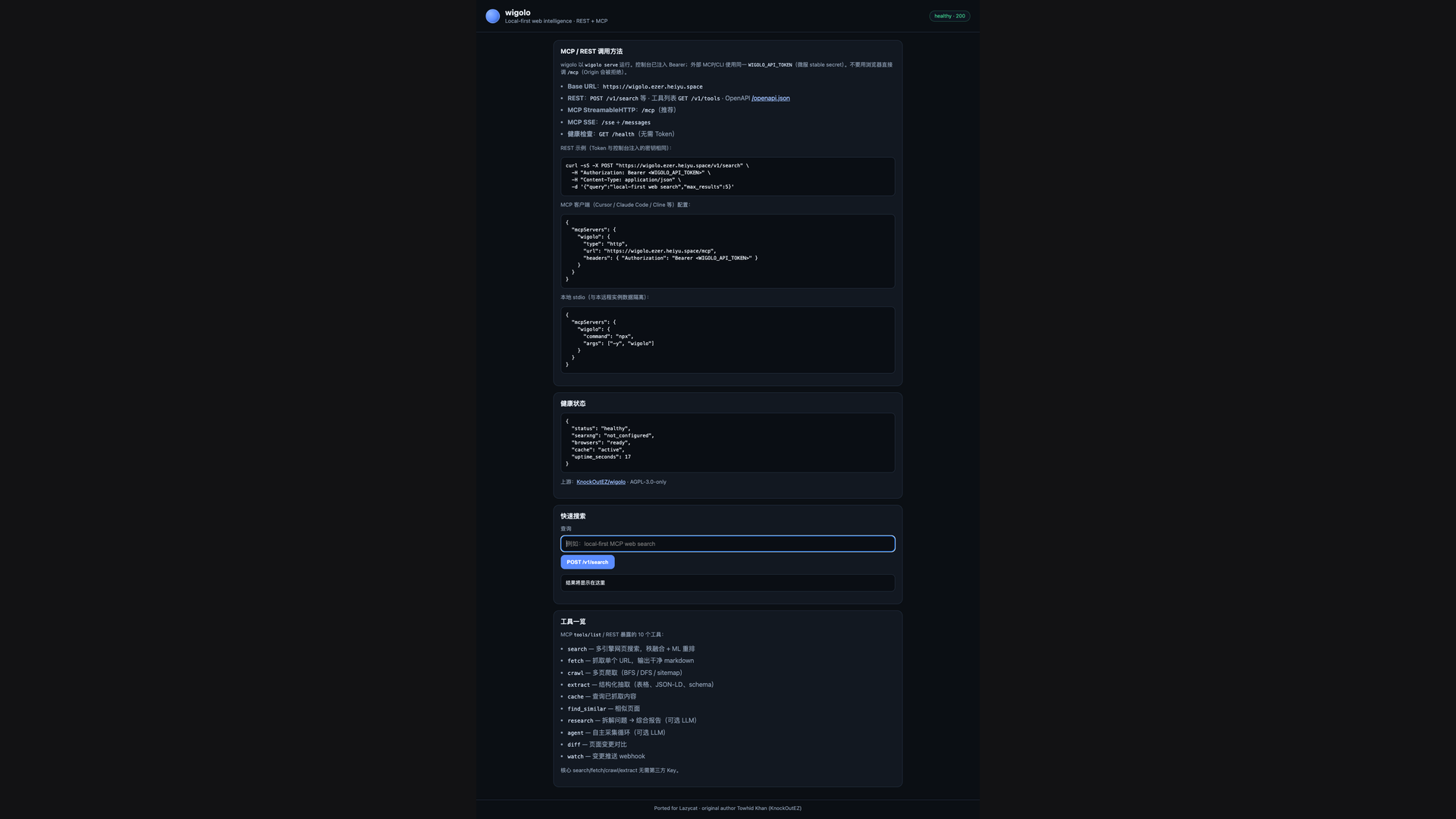Click the subtitle "Local-first web intelligence · REST + MCP"
The image size is (1456, 819).
(556, 21)
